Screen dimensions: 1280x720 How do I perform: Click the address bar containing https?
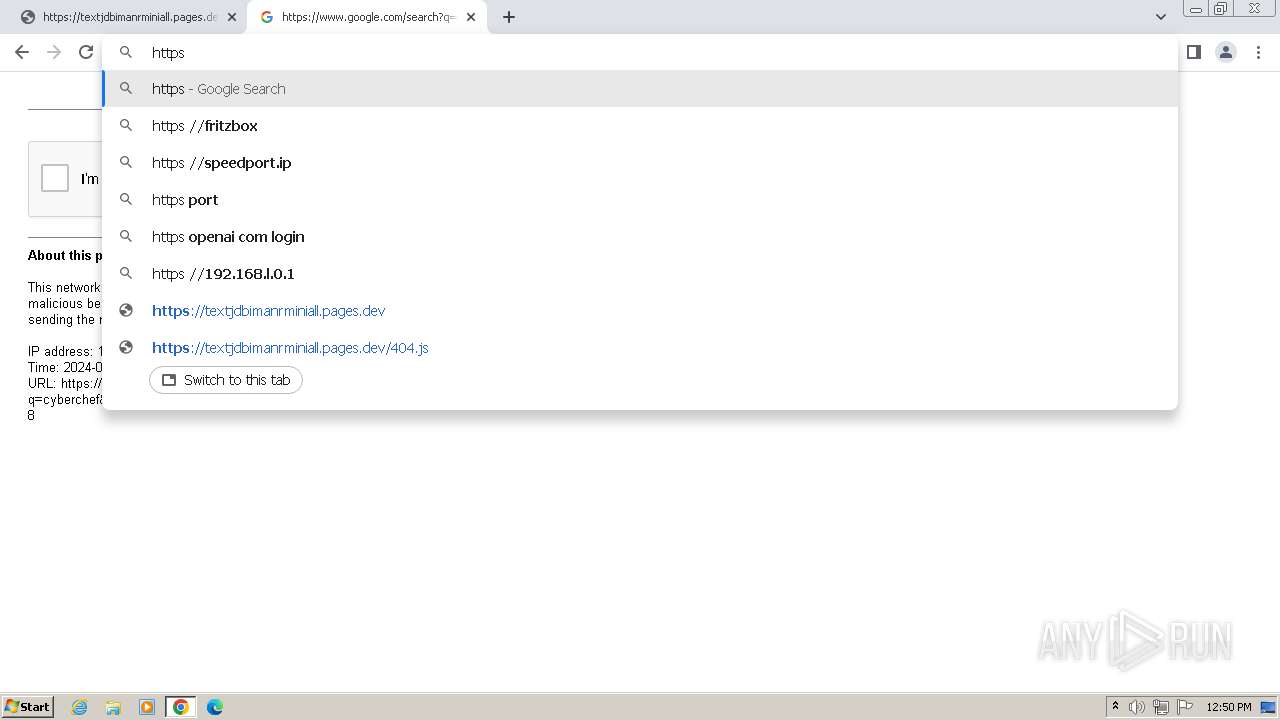(640, 52)
